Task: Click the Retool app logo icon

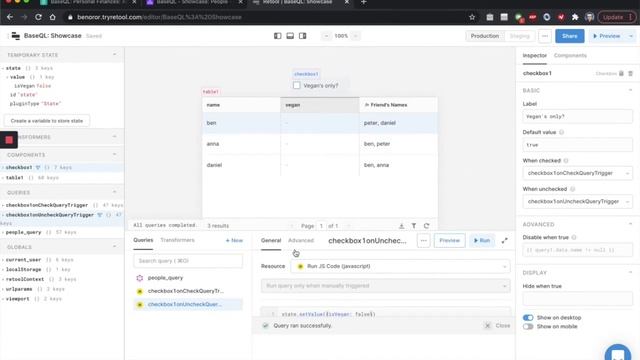Action: coord(16,36)
